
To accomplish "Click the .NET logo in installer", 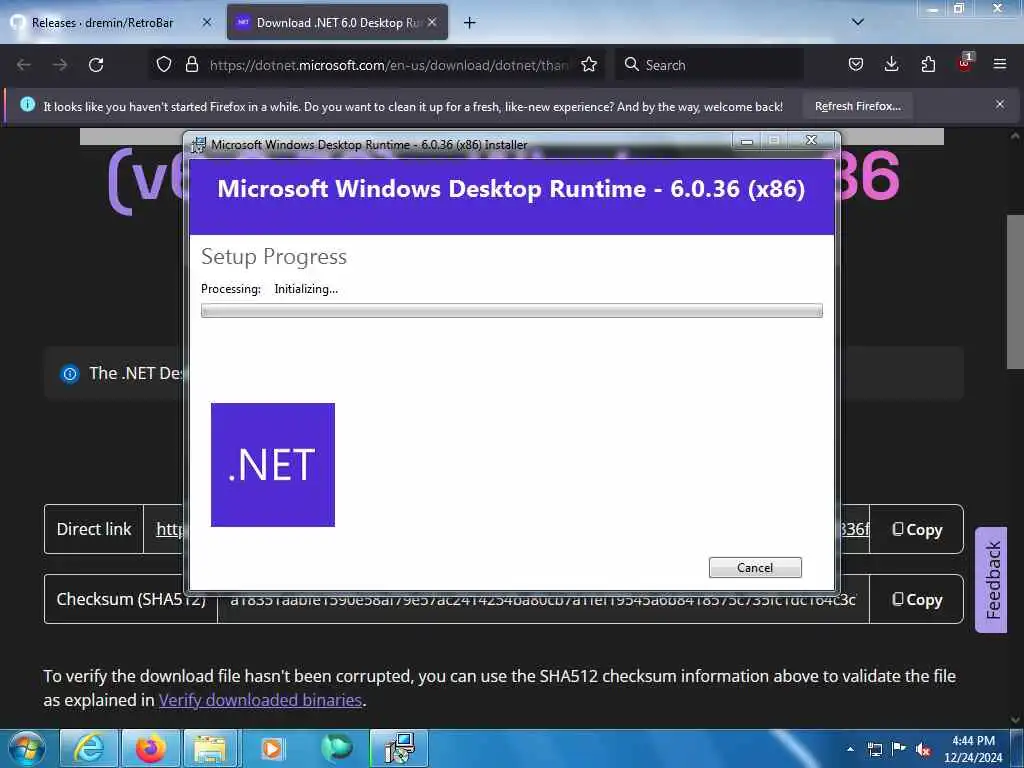I will pyautogui.click(x=272, y=464).
